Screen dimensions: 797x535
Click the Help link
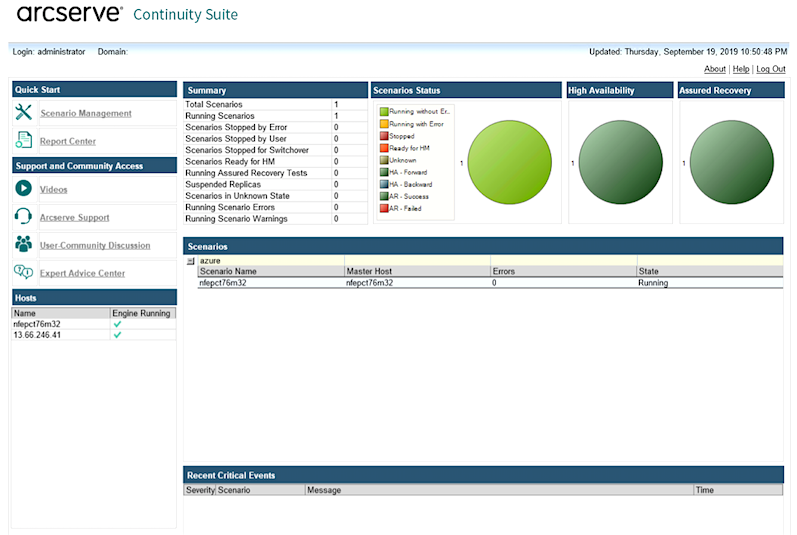point(741,69)
